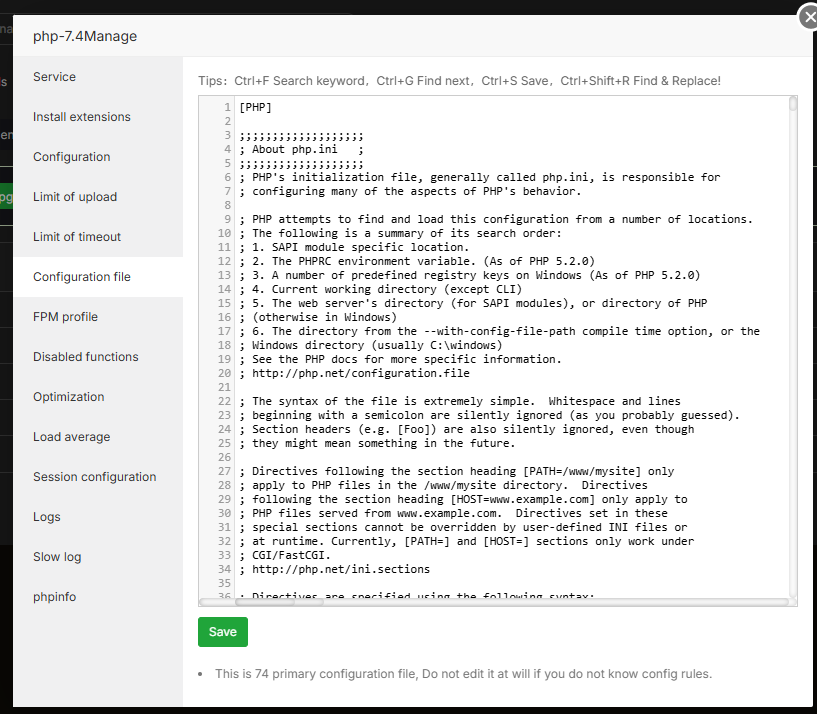Open Session configuration settings
Image resolution: width=817 pixels, height=714 pixels.
[x=95, y=477]
